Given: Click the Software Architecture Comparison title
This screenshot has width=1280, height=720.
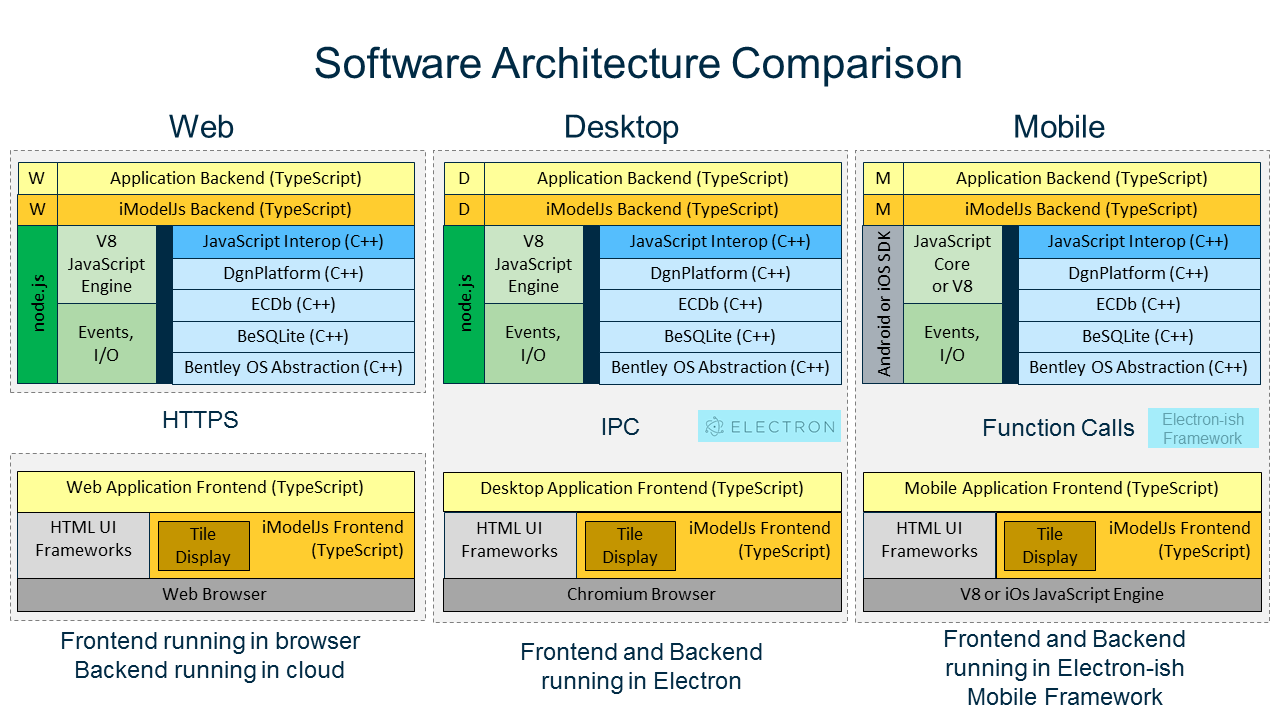Looking at the screenshot, I should tap(638, 63).
